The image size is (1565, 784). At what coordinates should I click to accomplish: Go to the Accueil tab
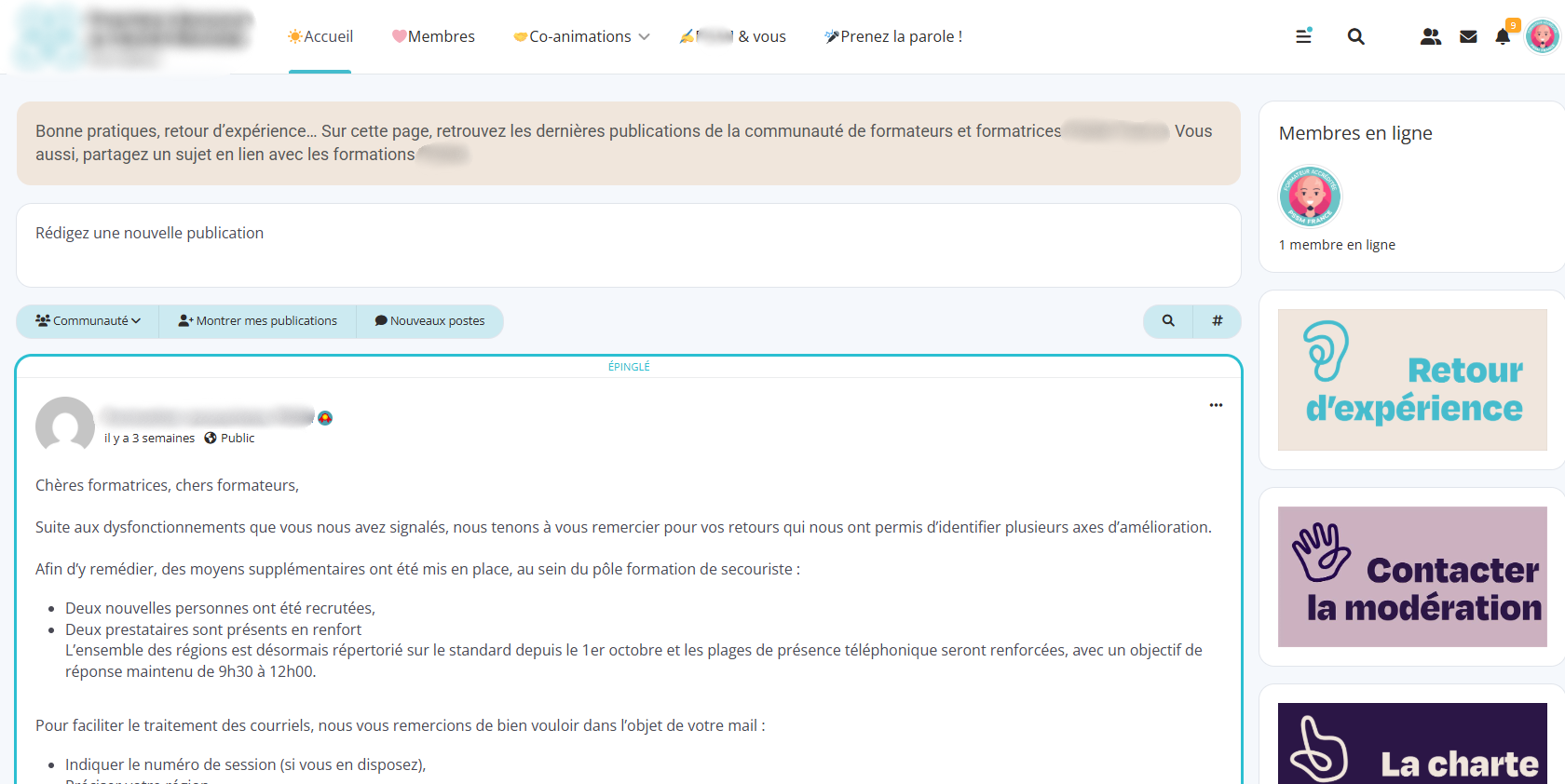[x=320, y=36]
